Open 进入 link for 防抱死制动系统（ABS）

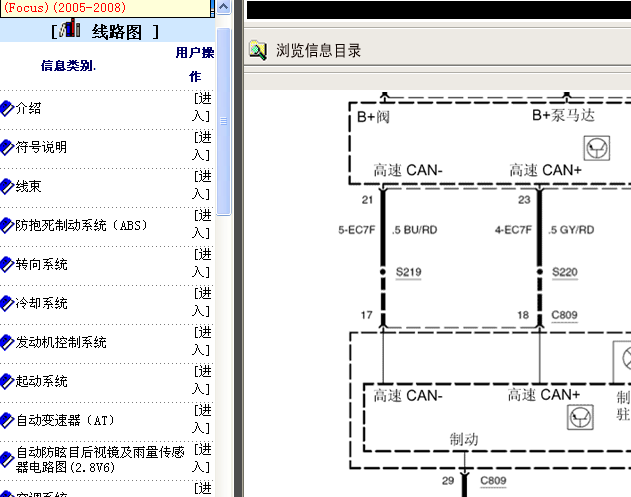[x=202, y=225]
